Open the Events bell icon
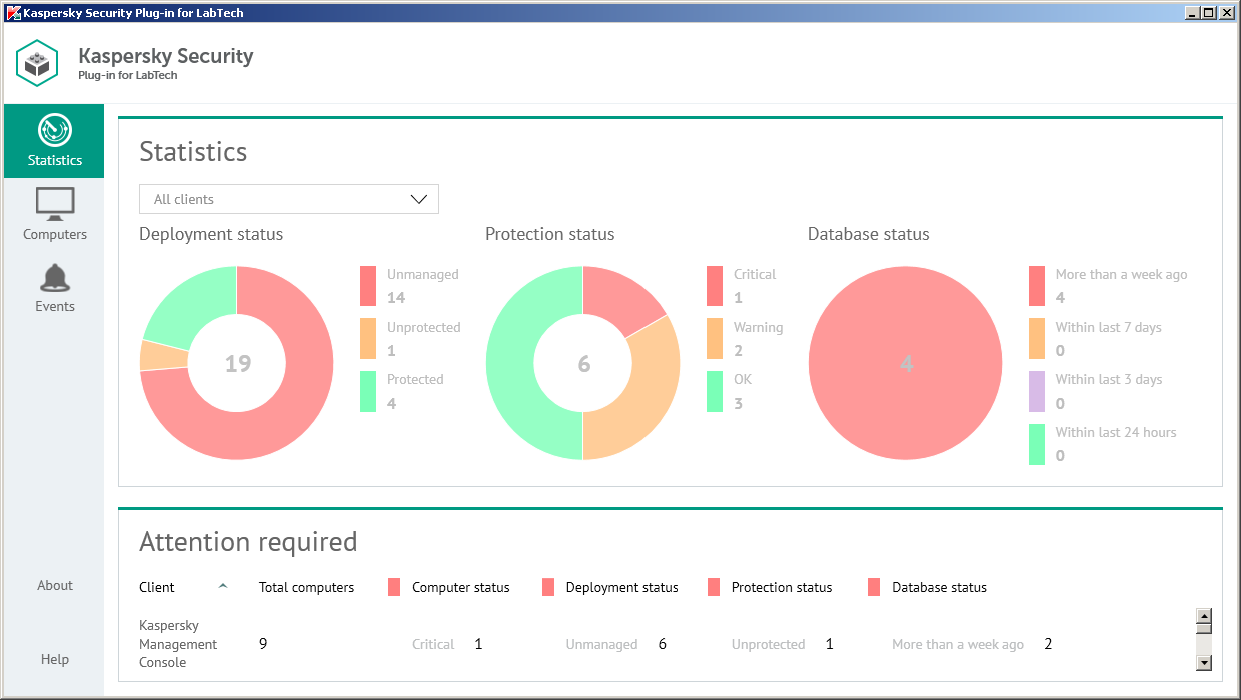This screenshot has height=700, width=1241. point(54,278)
